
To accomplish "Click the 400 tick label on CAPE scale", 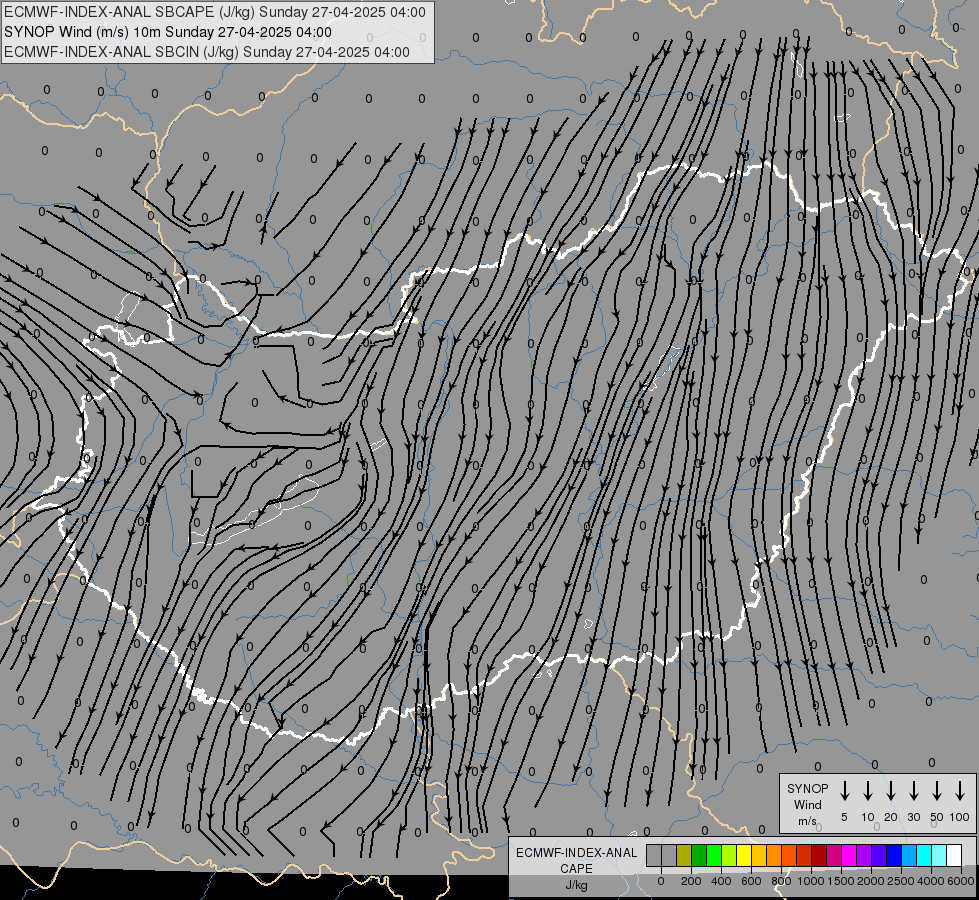I will 721,881.
